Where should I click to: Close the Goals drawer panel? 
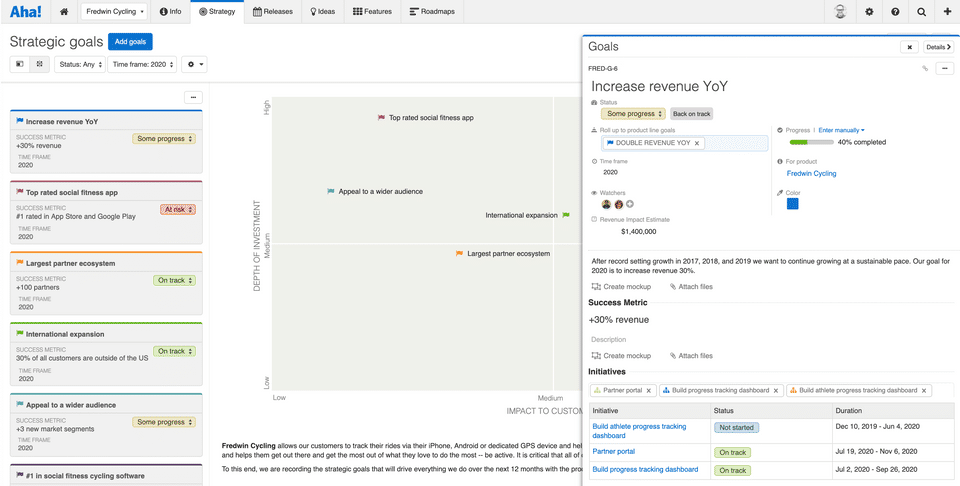pyautogui.click(x=909, y=47)
